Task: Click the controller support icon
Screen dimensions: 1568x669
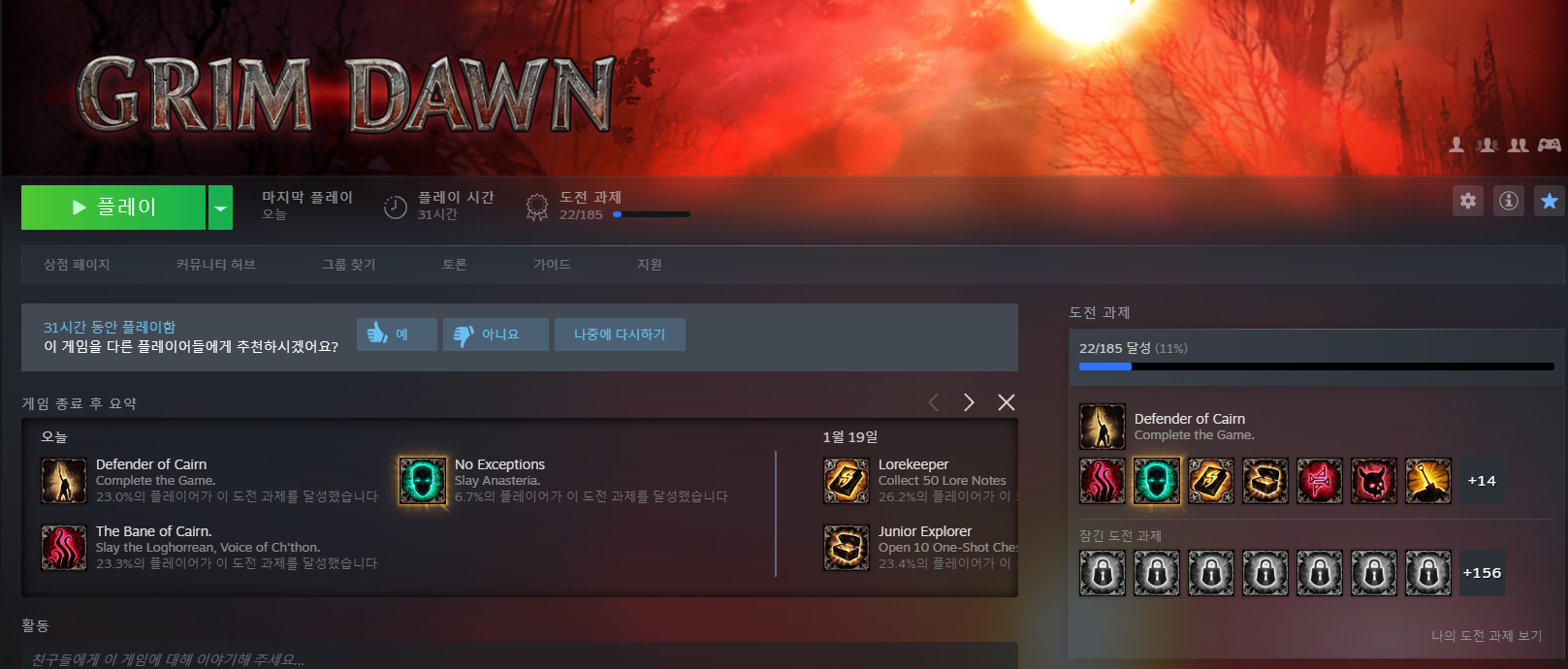Action: (1549, 145)
